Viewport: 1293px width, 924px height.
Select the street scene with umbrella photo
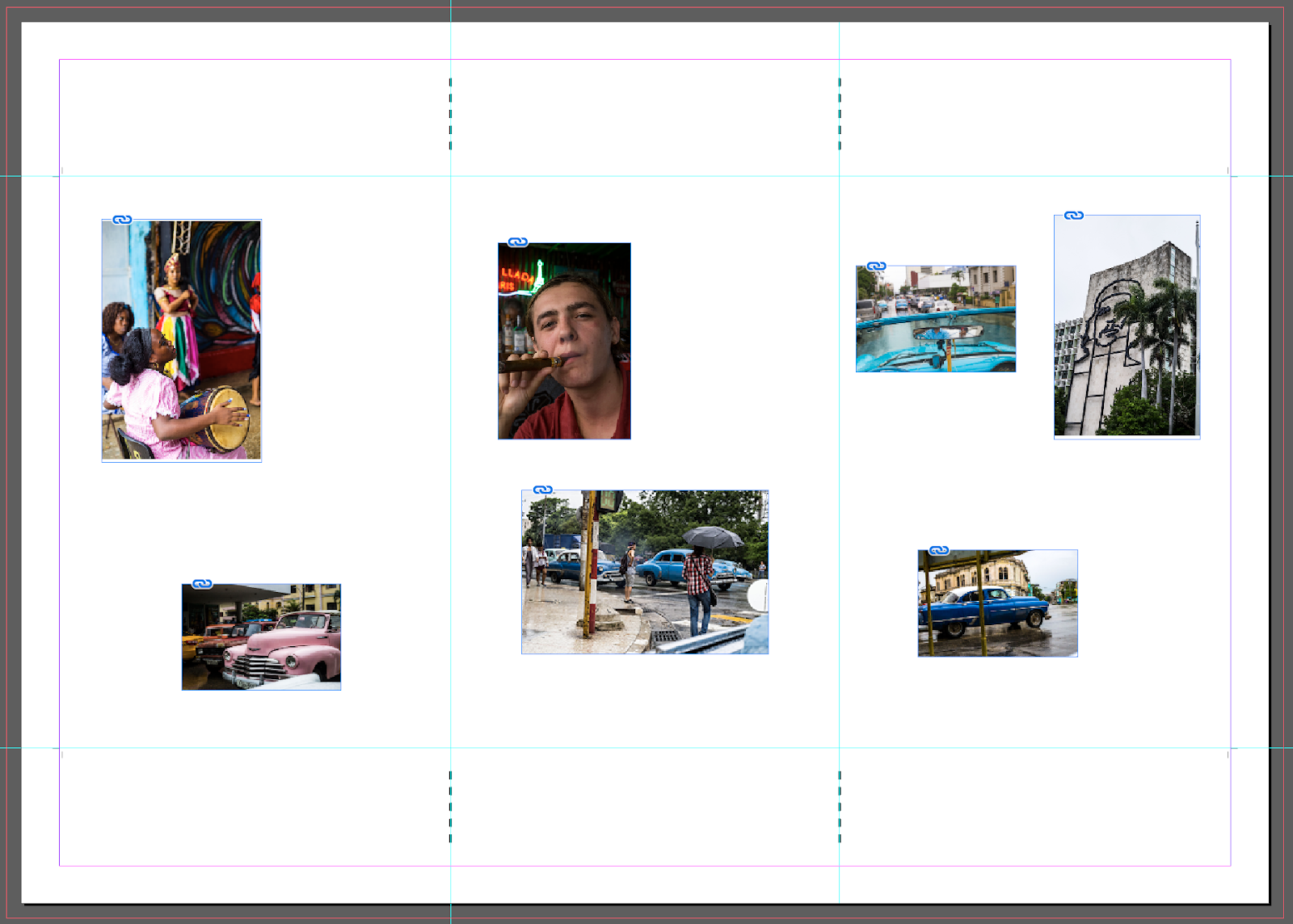(645, 572)
